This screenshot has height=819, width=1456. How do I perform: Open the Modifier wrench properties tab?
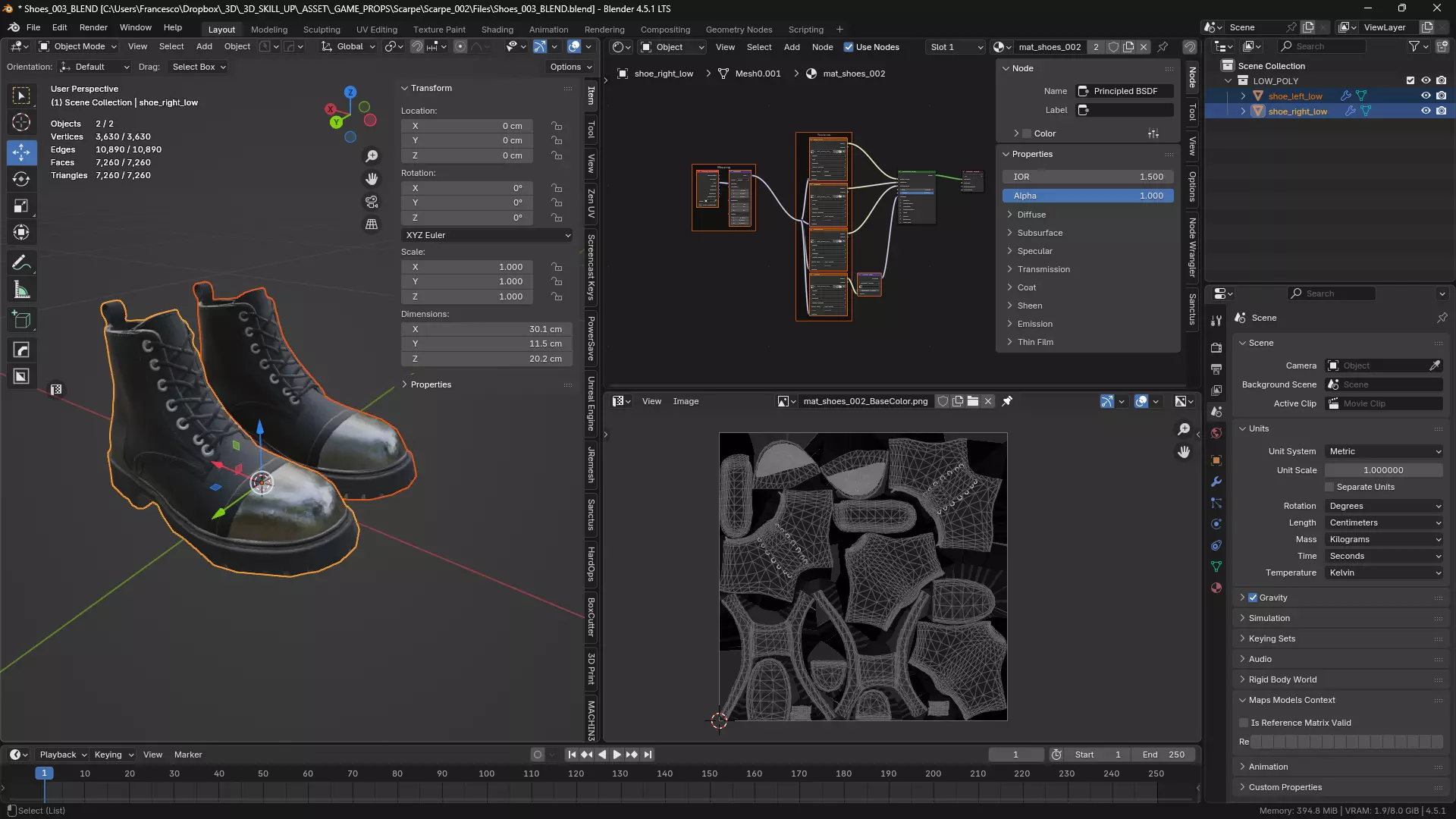coord(1216,482)
